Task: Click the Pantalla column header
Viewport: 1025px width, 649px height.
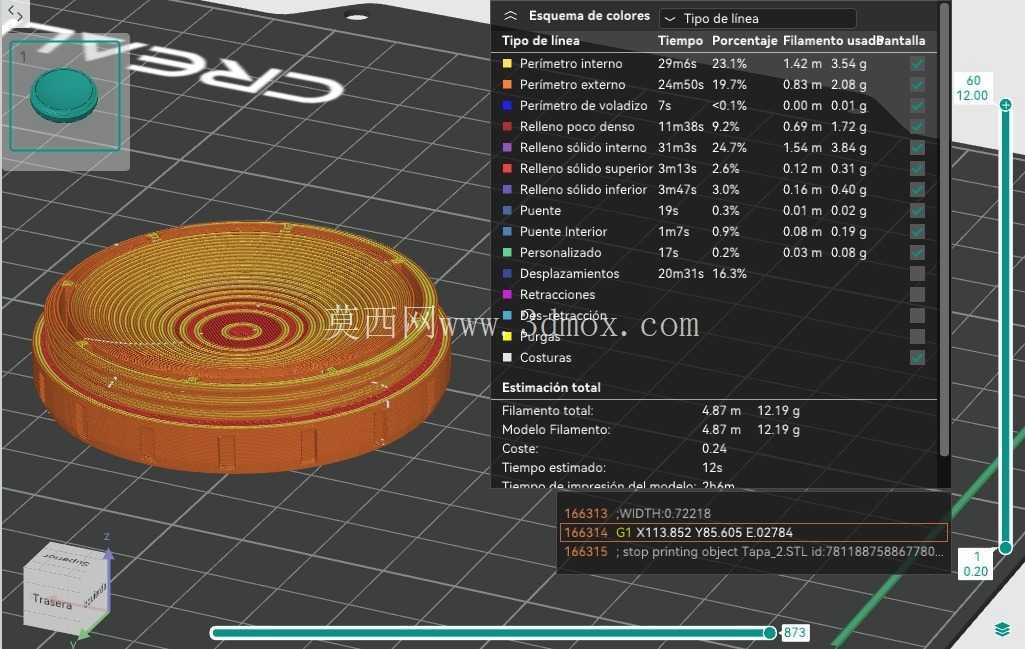Action: pyautogui.click(x=902, y=41)
